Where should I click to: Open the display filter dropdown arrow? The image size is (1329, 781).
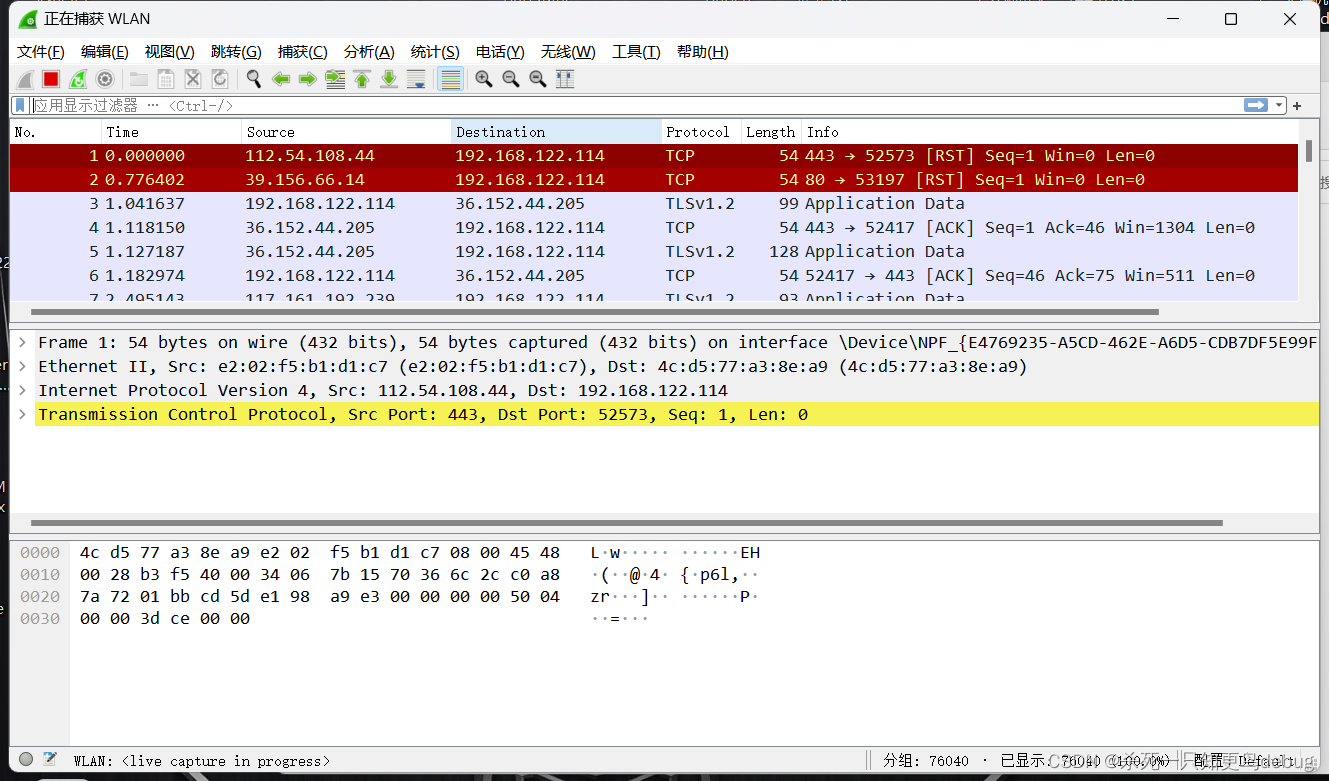point(1278,105)
